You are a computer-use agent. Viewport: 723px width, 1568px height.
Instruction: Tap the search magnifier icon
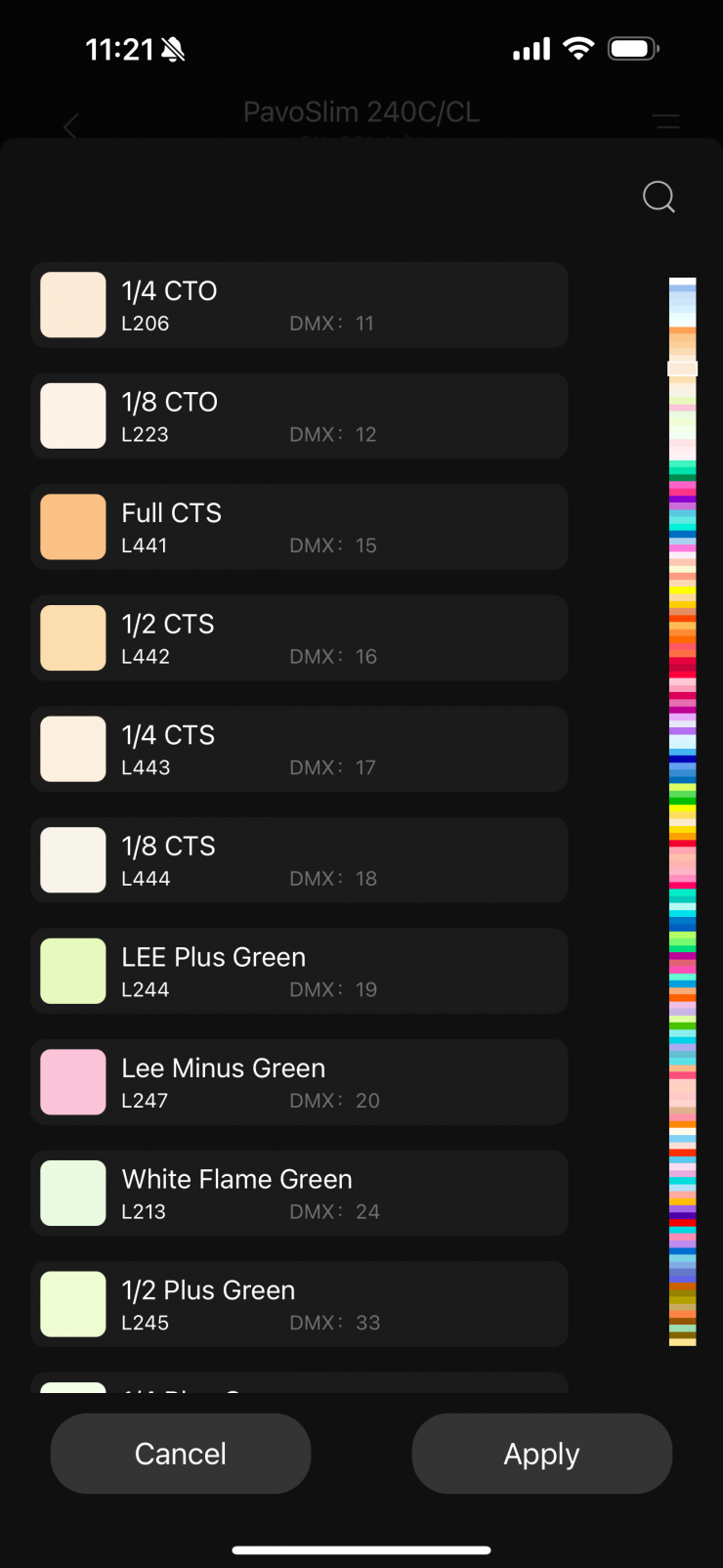tap(659, 197)
